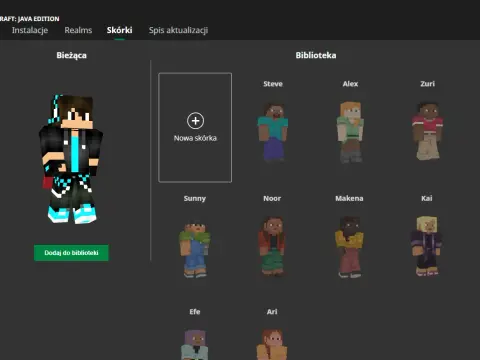
Task: Click the Steve name label
Action: [273, 84]
